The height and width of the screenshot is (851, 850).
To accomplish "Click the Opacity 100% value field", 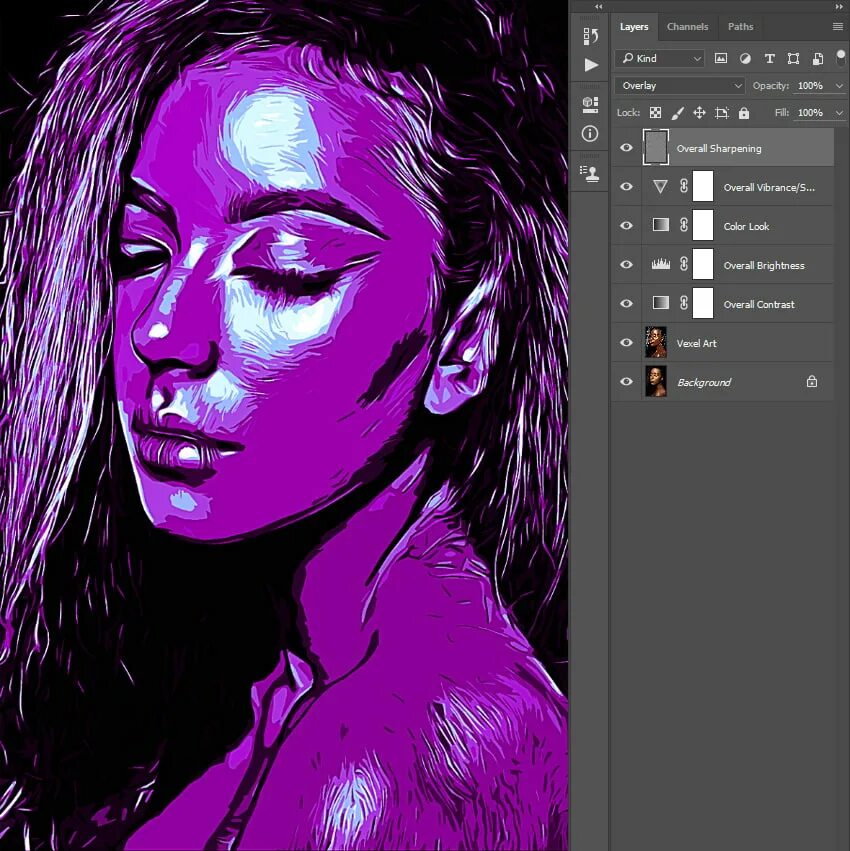I will tap(813, 86).
